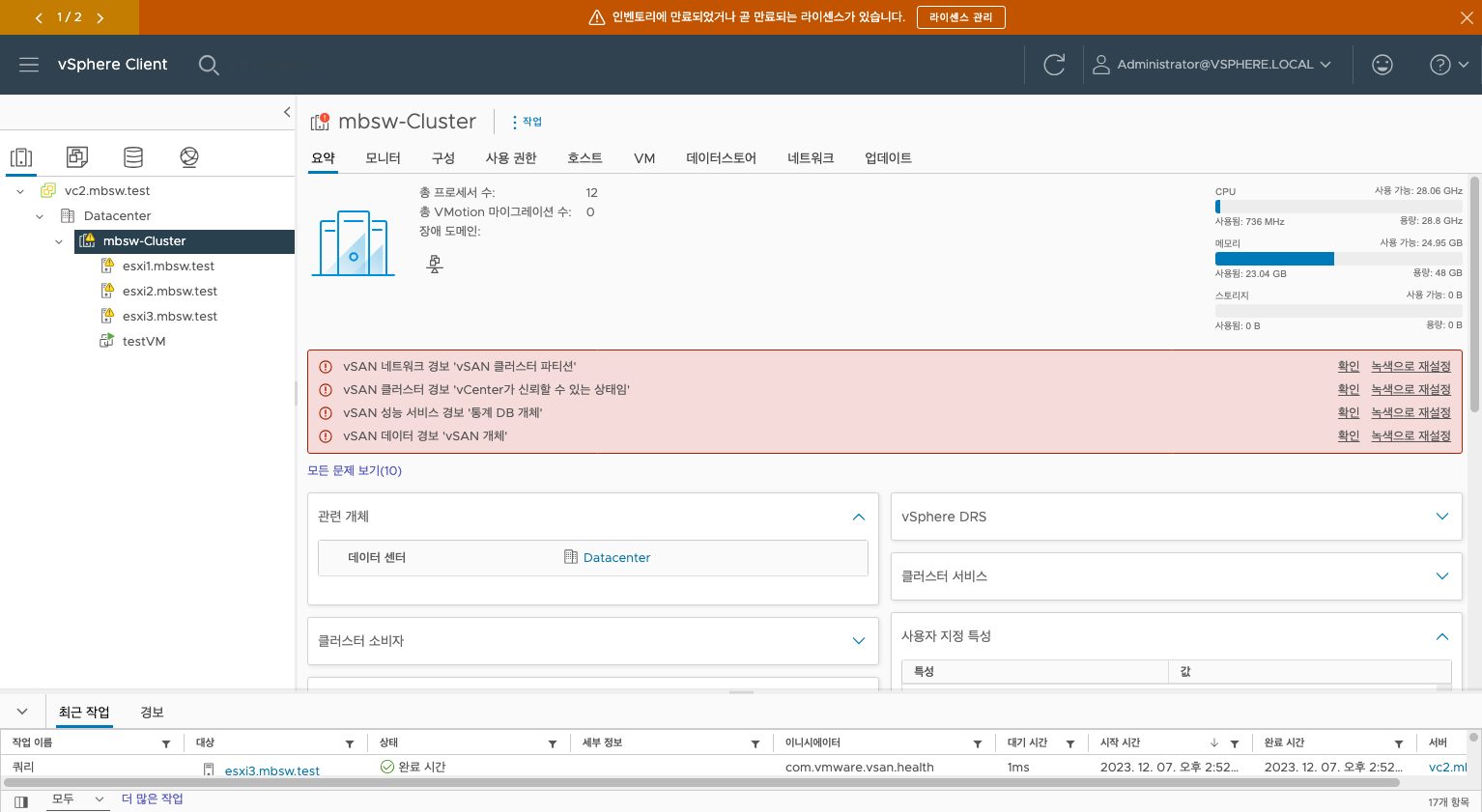Acknowledge vCenter 신뢰 상태 alarm

pos(1349,390)
